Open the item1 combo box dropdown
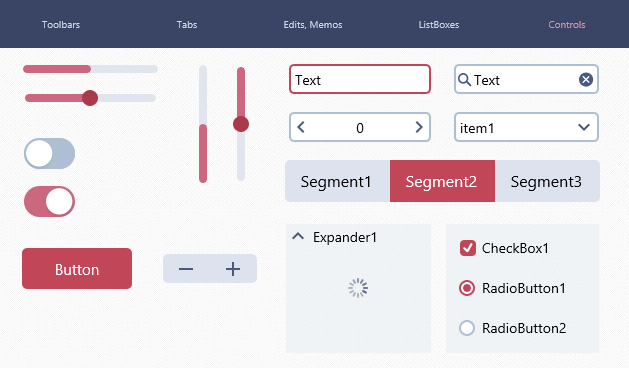The width and height of the screenshot is (629, 368). (526, 127)
